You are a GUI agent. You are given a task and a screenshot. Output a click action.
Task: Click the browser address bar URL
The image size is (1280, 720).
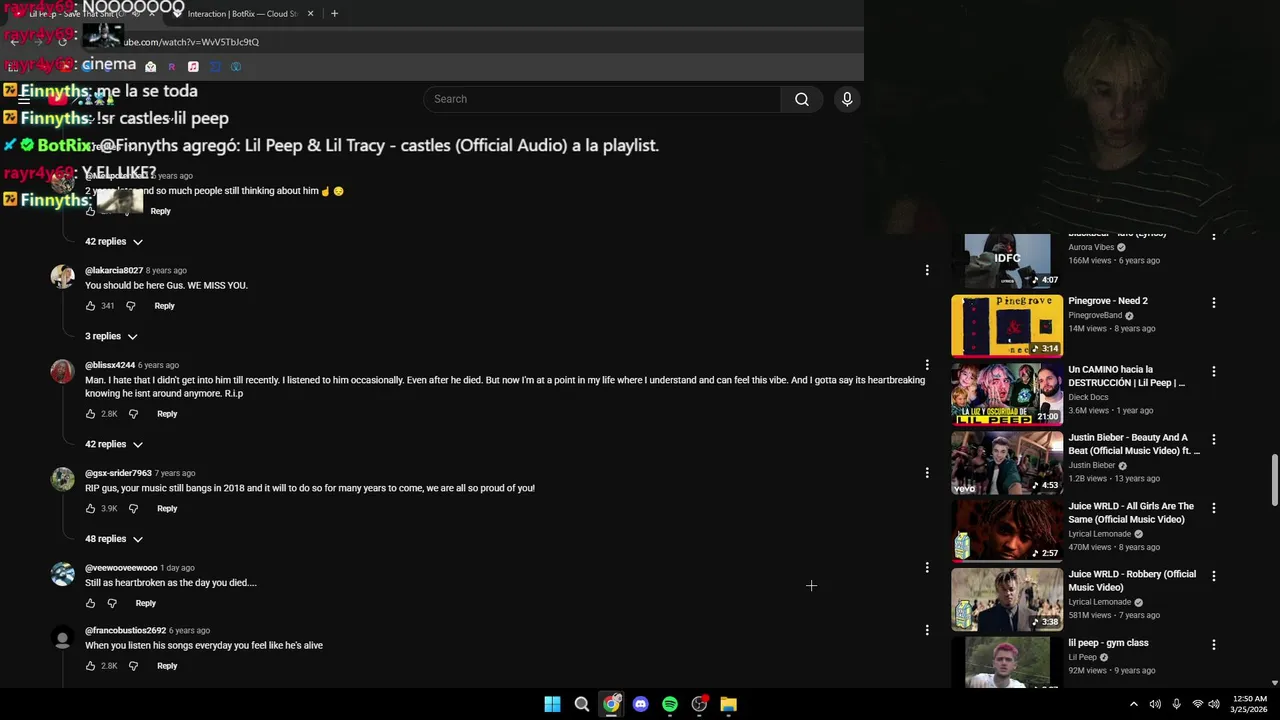click(x=190, y=42)
